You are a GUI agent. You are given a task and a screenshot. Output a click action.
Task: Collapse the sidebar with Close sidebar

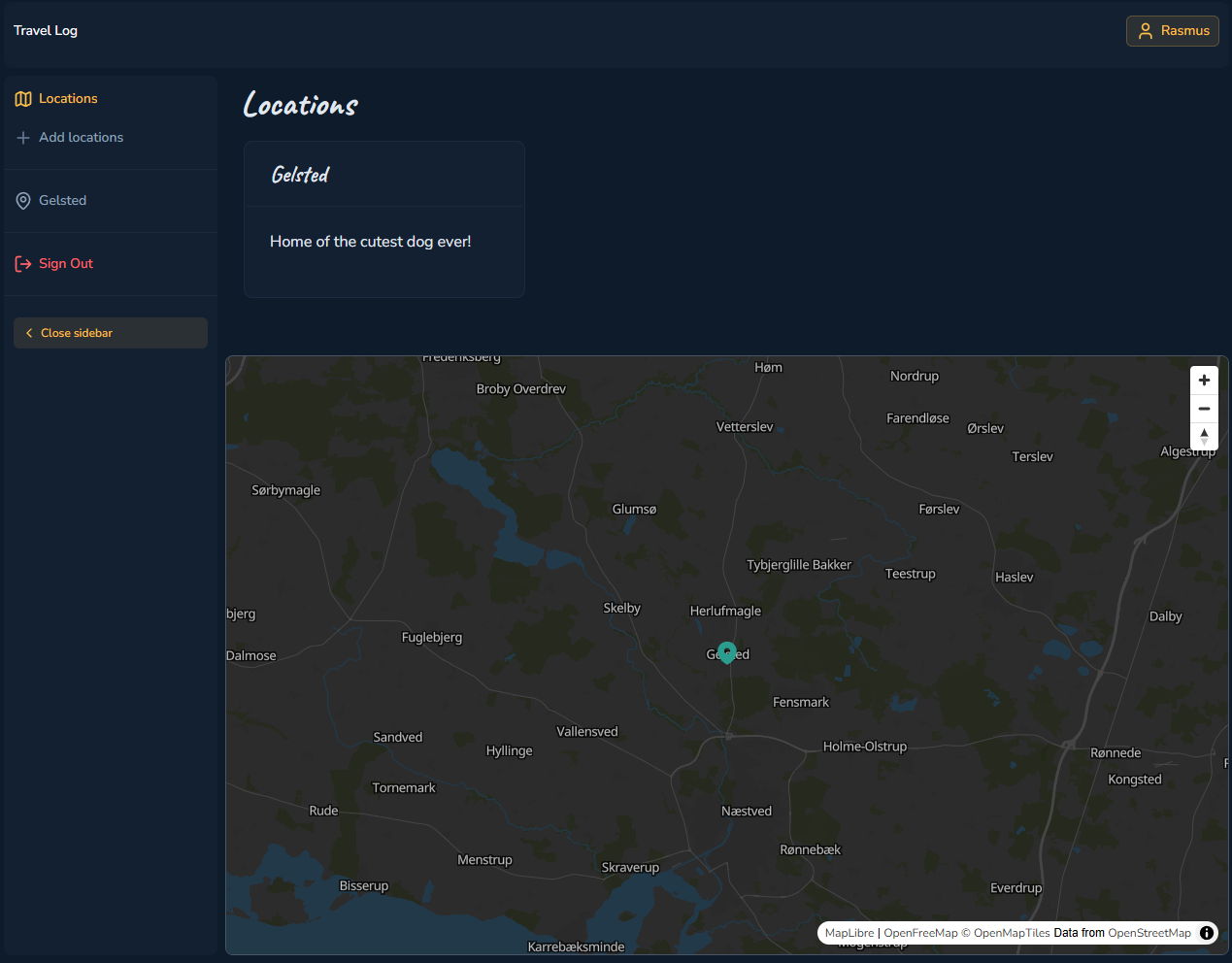(x=110, y=332)
